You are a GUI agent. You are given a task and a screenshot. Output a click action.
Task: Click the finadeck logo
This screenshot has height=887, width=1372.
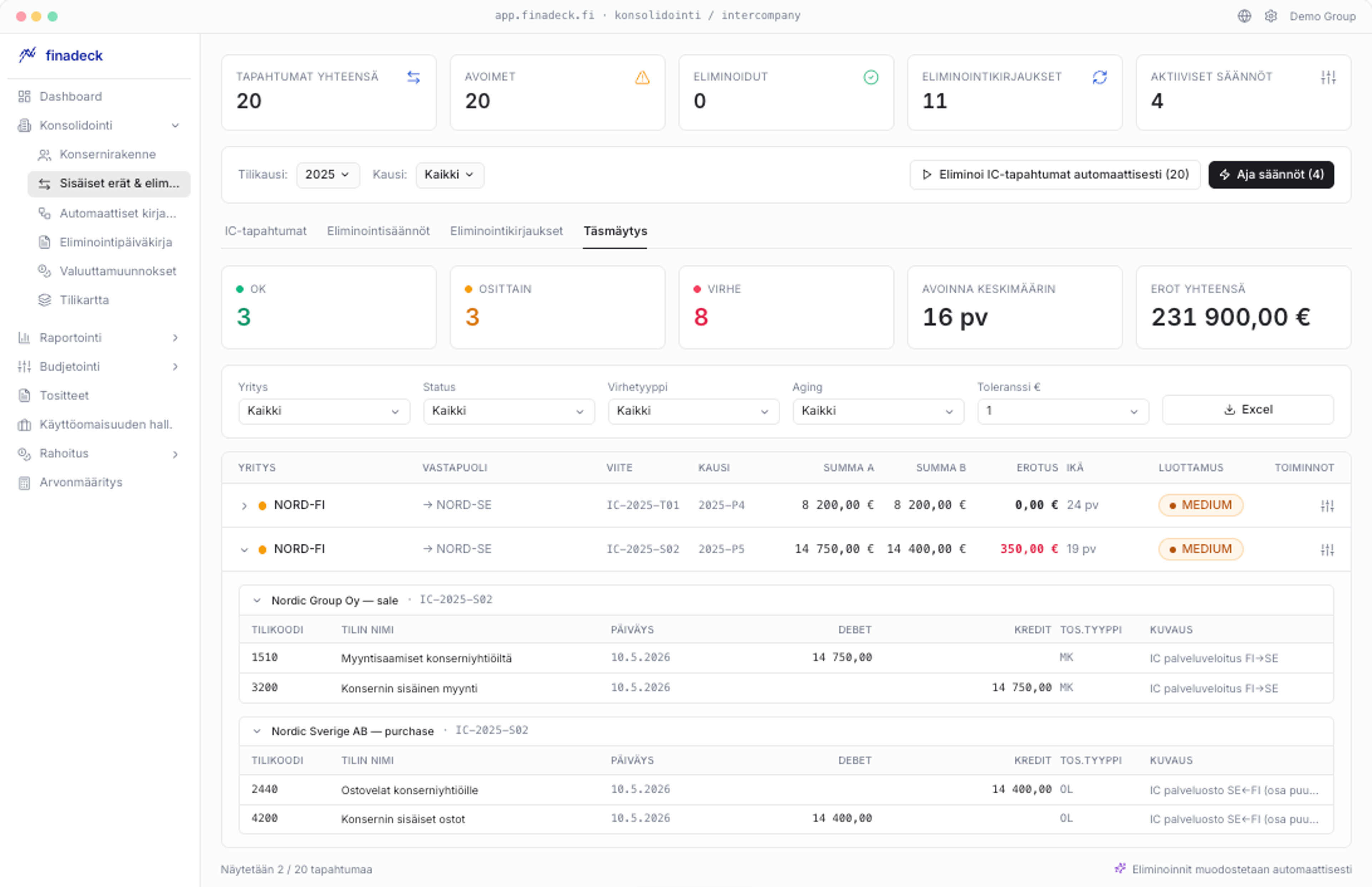pos(60,55)
